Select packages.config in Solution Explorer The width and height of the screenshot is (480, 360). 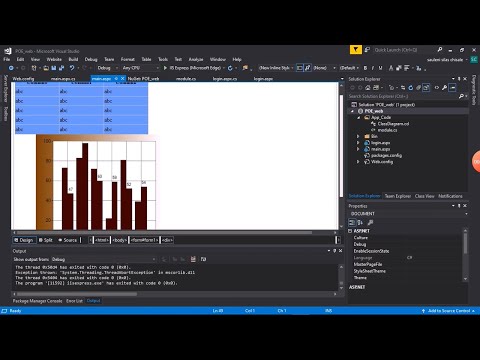pos(386,155)
